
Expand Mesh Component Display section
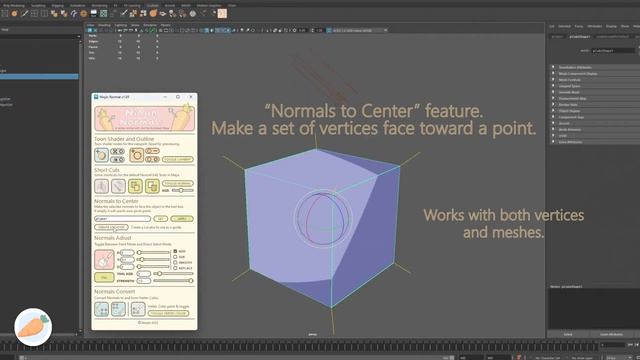595,73
